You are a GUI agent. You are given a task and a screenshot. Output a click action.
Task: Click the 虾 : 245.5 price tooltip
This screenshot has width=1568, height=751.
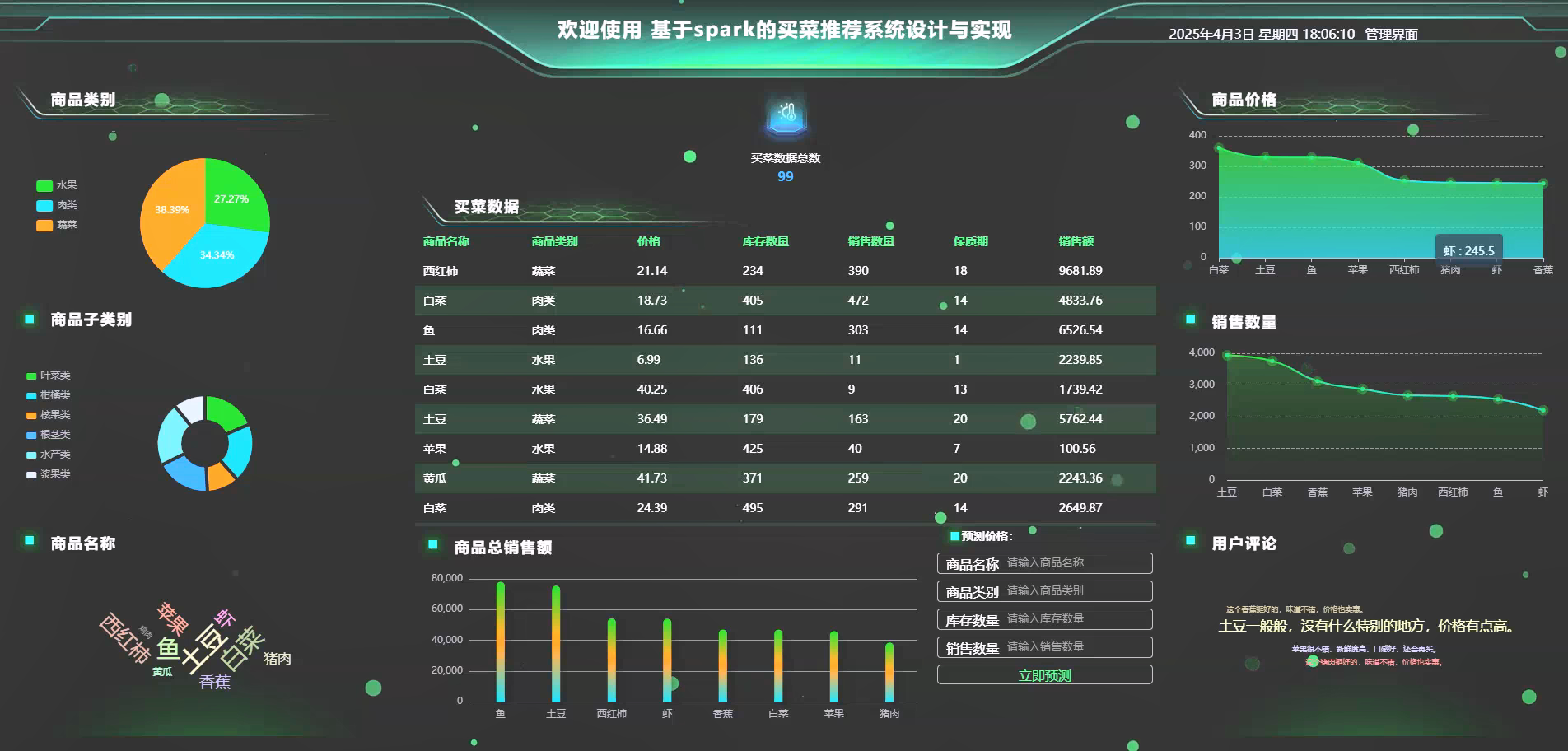click(x=1468, y=250)
